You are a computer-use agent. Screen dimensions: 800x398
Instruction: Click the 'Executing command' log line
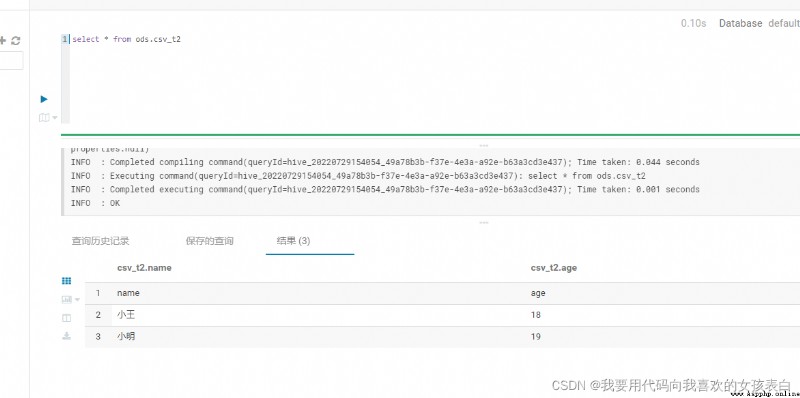click(x=358, y=176)
